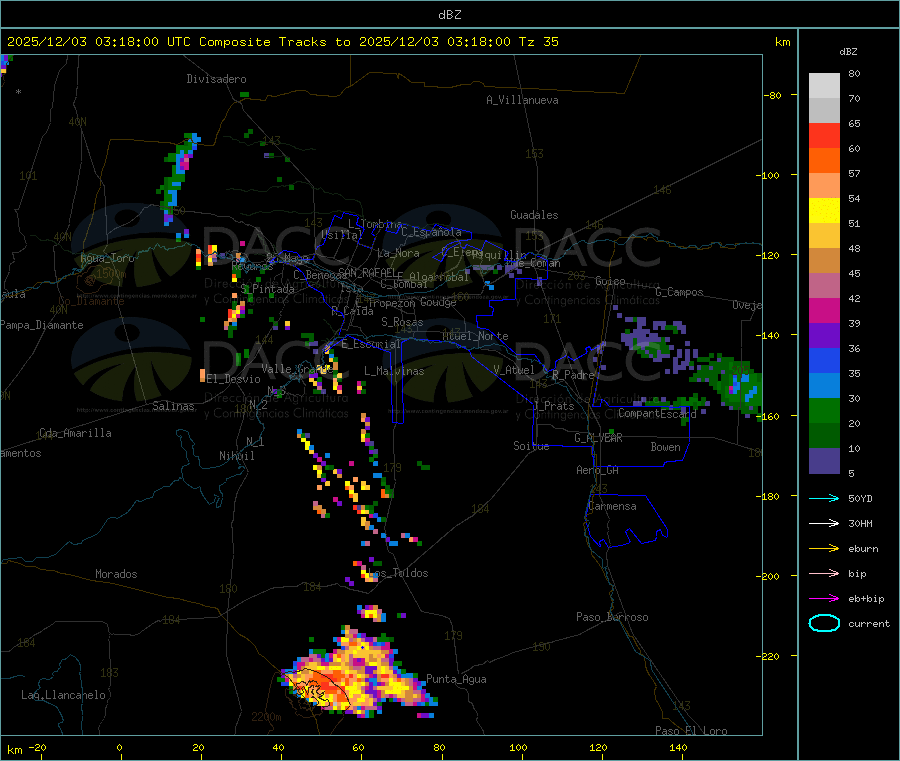Click the 'Los_Toldos' map label

pyautogui.click(x=398, y=573)
